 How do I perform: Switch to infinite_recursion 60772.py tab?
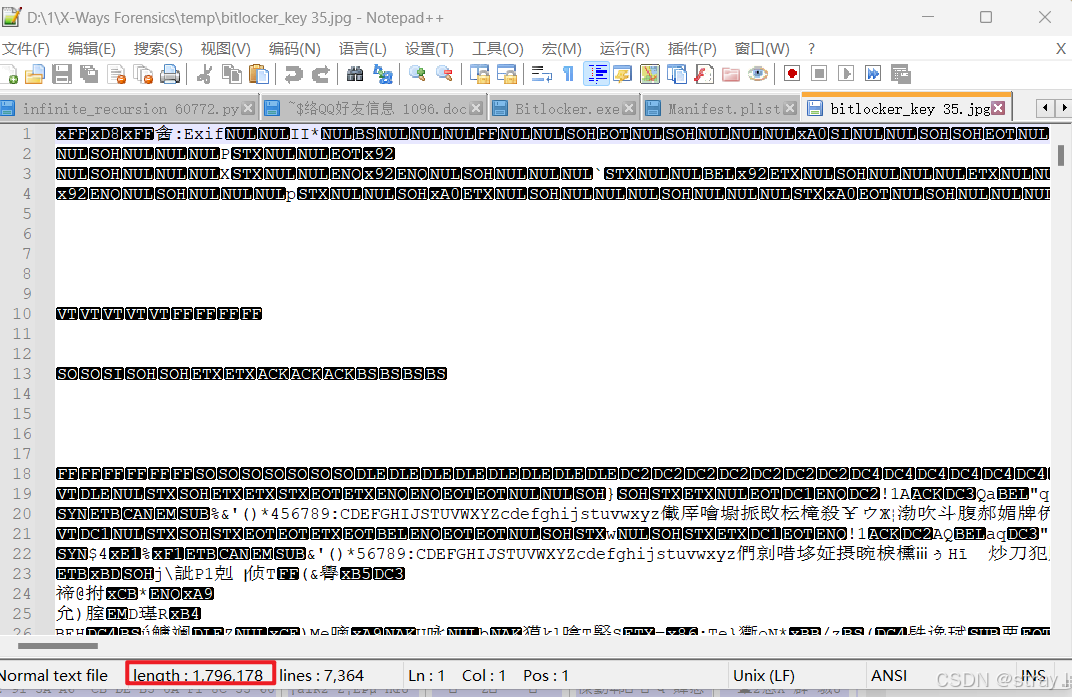129,108
